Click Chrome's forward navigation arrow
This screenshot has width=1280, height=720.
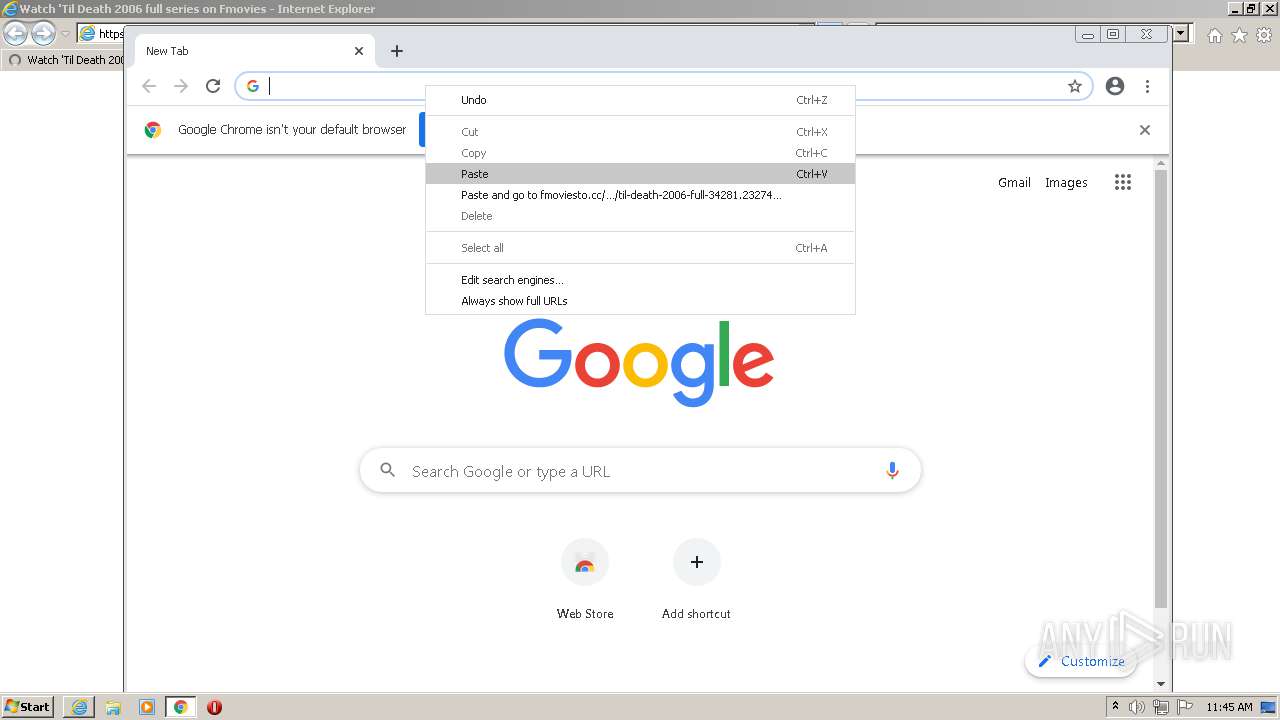[181, 86]
